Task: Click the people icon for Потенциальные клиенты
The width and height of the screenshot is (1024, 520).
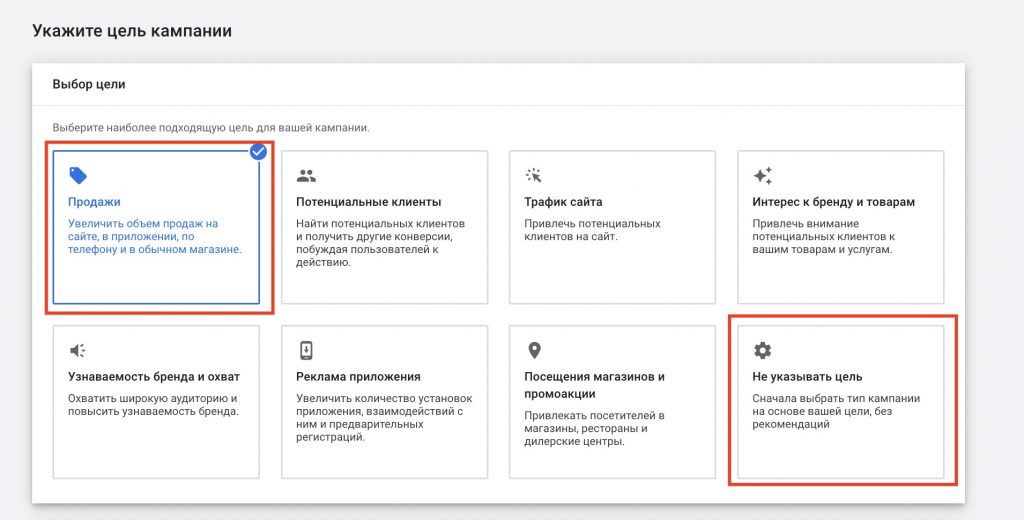Action: coord(306,175)
